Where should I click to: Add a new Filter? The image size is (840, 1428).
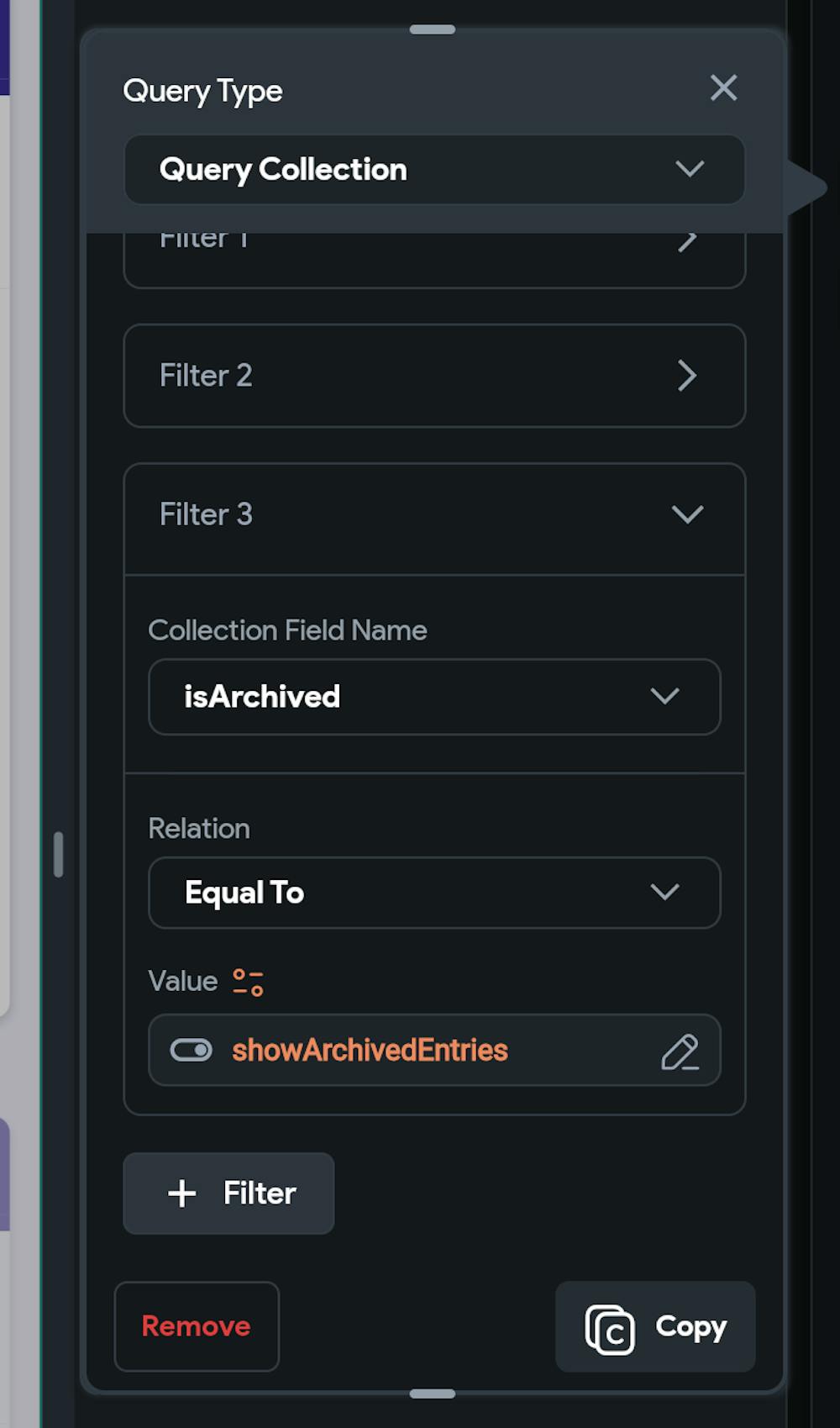click(x=228, y=1194)
